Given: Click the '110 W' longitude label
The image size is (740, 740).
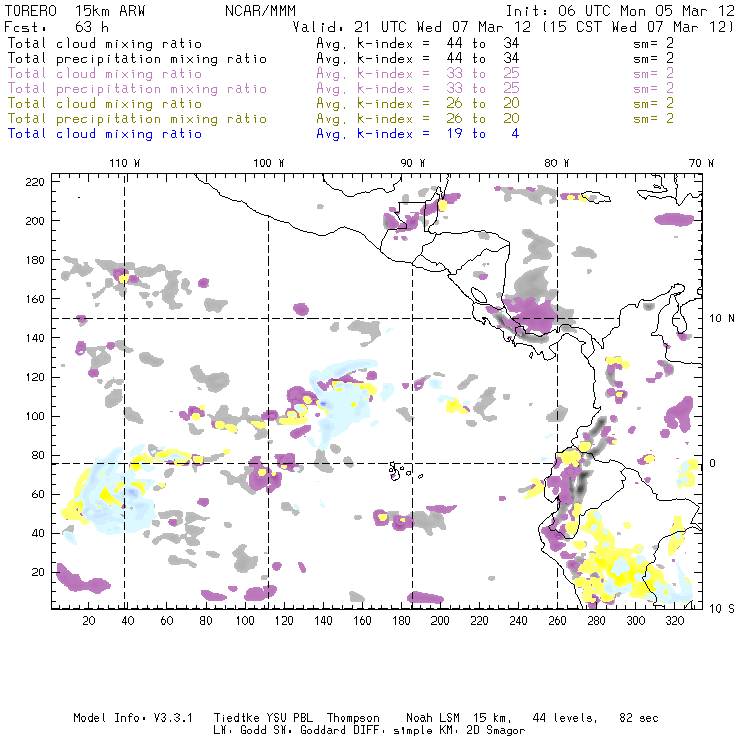Looking at the screenshot, I should tap(125, 163).
